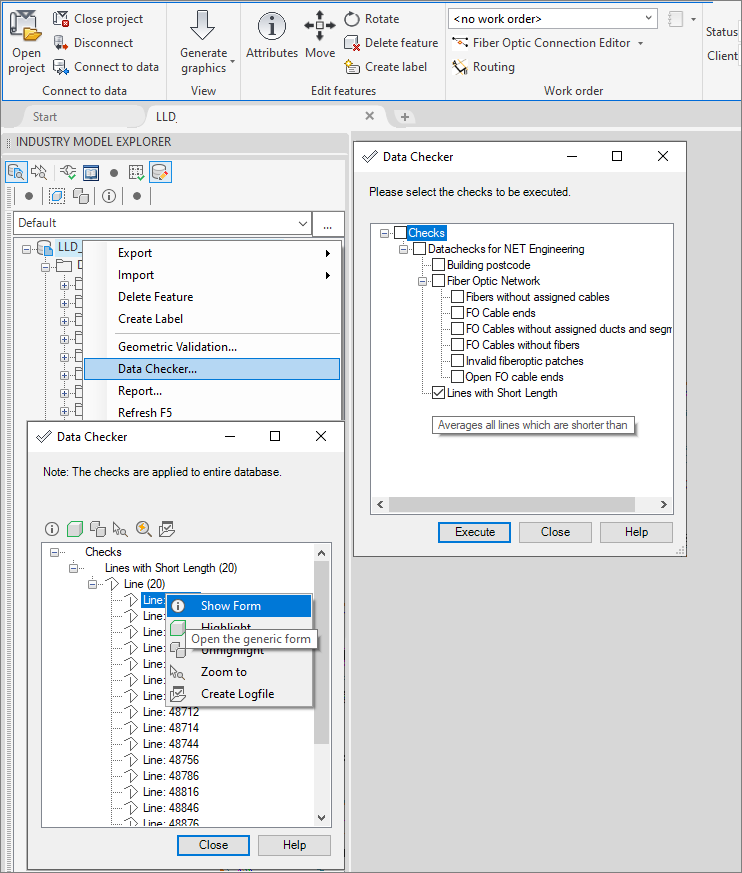Click the info icon in explorer second toolbar row
The height and width of the screenshot is (873, 742).
click(x=109, y=196)
